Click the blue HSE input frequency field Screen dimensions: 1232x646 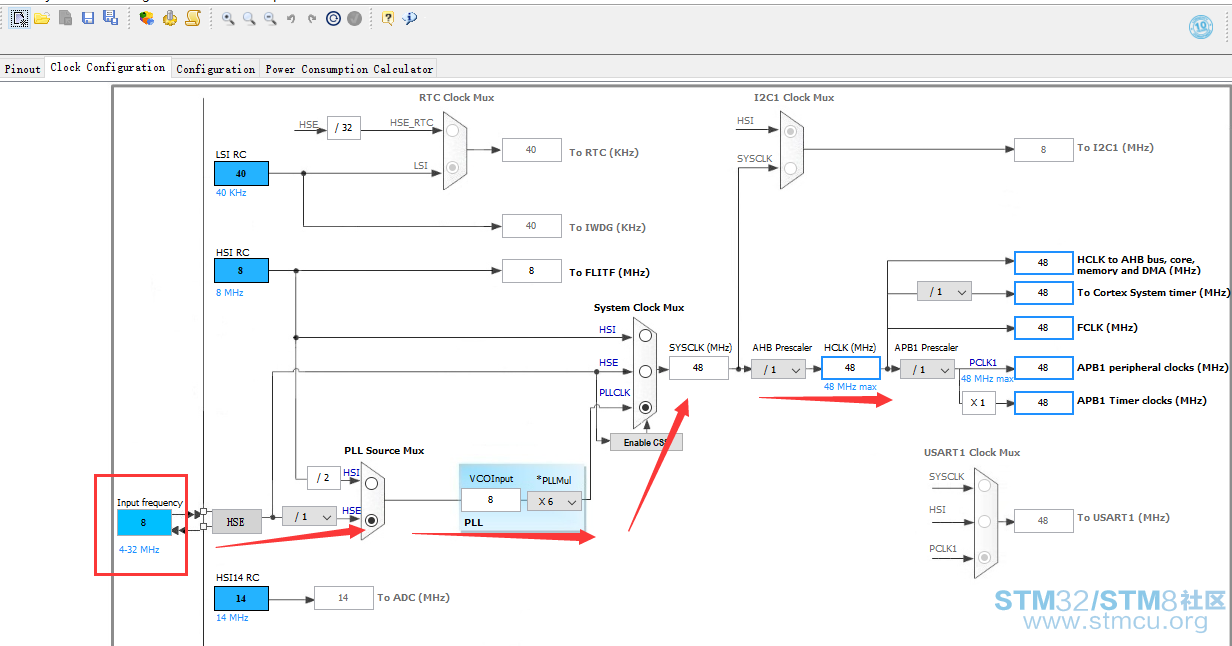coord(144,522)
